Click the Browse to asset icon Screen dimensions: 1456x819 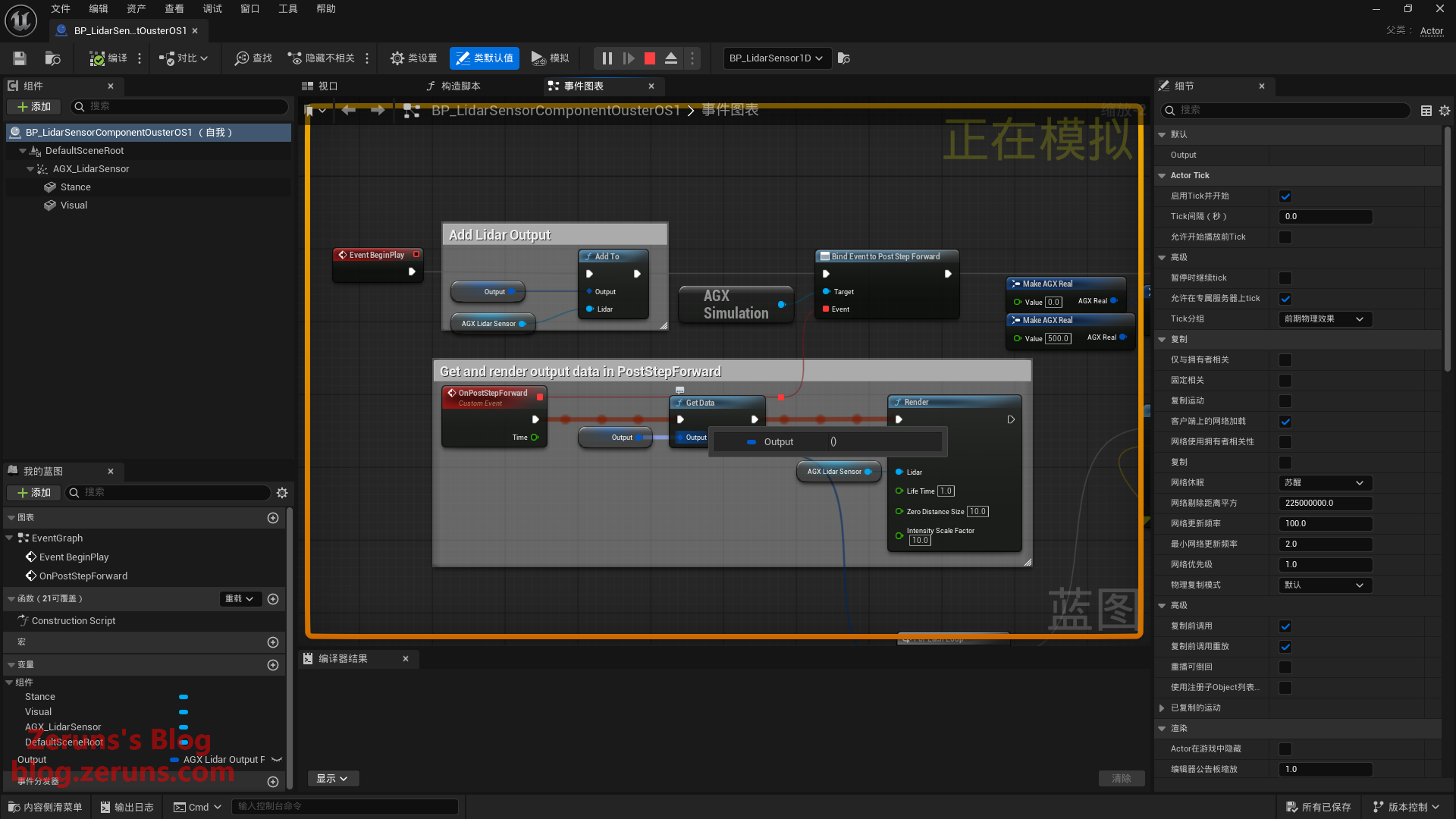point(52,58)
